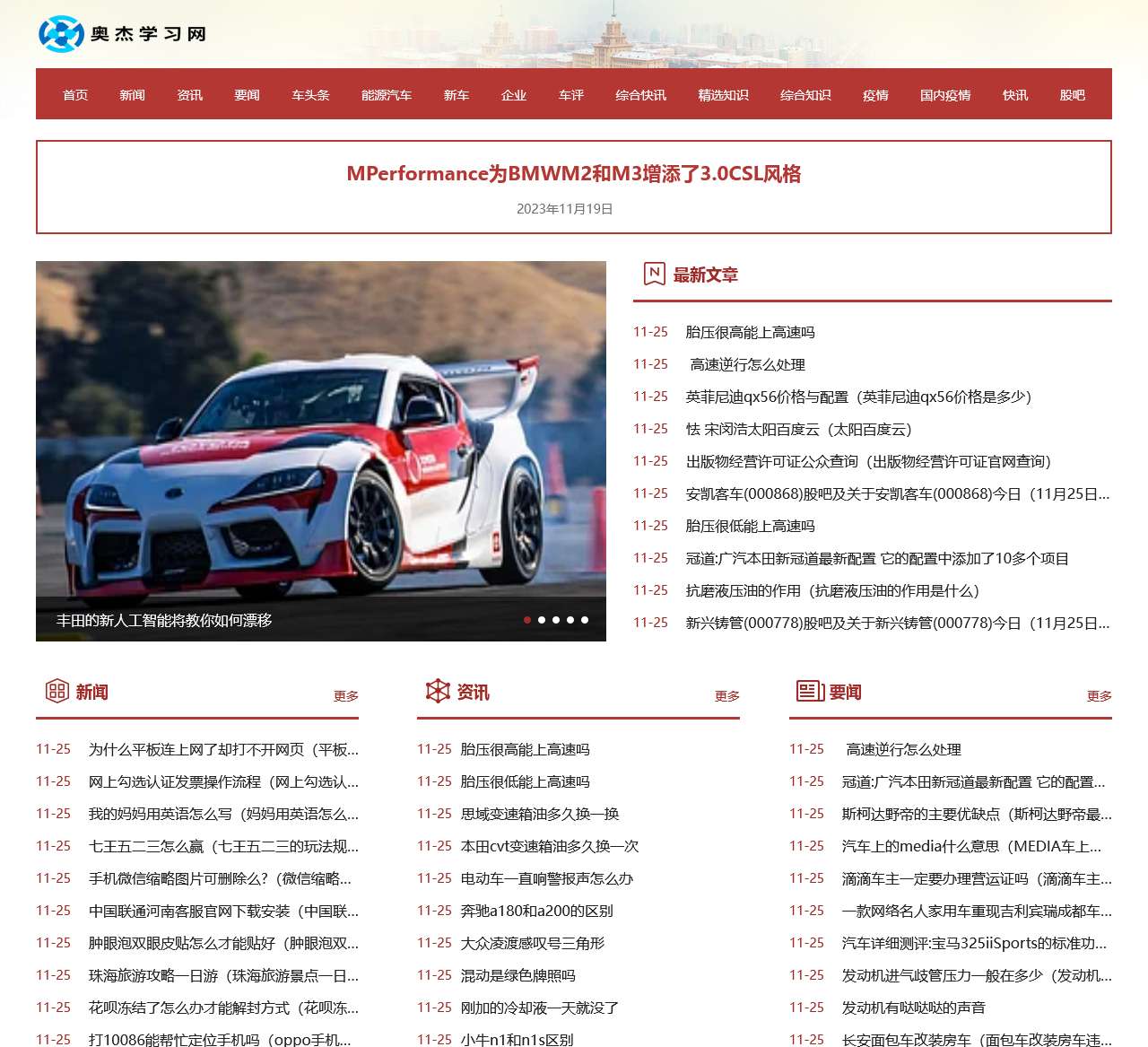
Task: Open 网上勾选认证发票操作流程 article
Action: [223, 781]
